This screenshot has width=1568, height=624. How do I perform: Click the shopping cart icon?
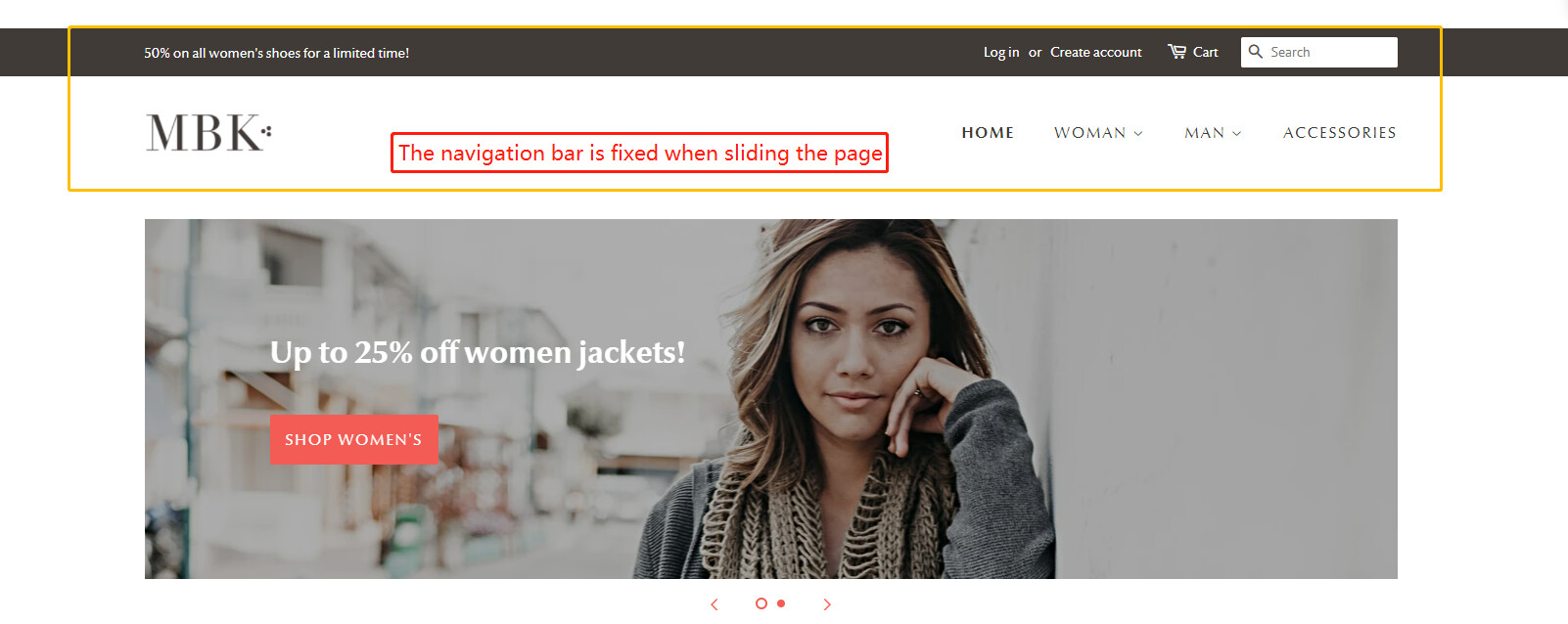tap(1176, 52)
